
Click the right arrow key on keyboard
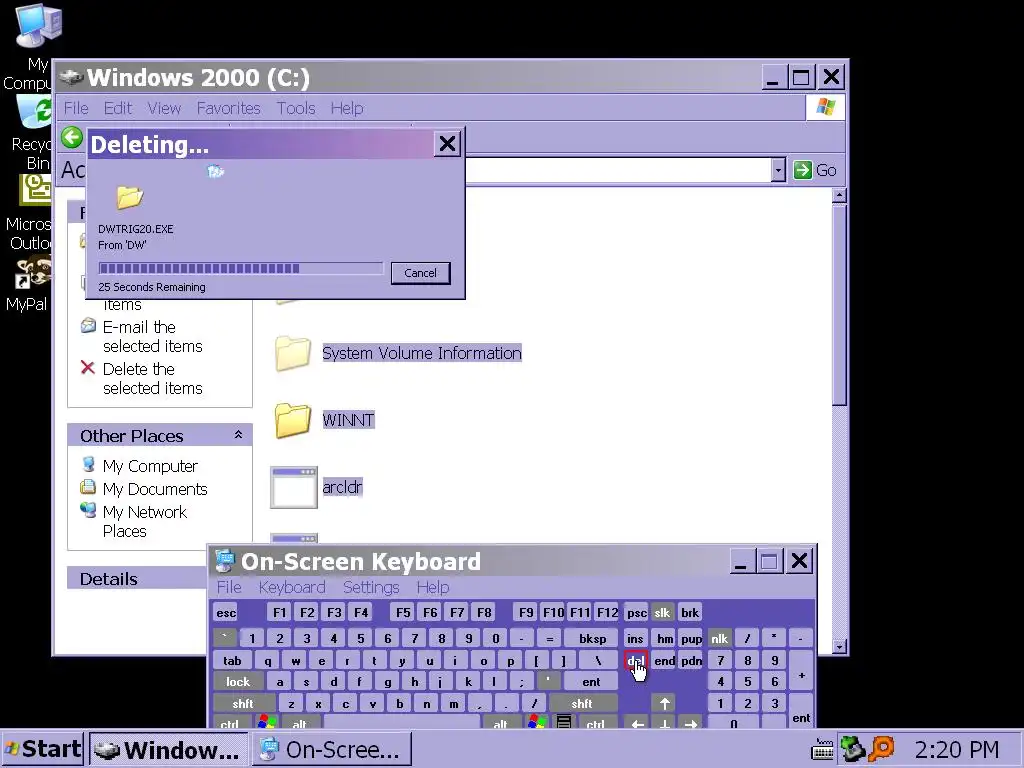691,724
